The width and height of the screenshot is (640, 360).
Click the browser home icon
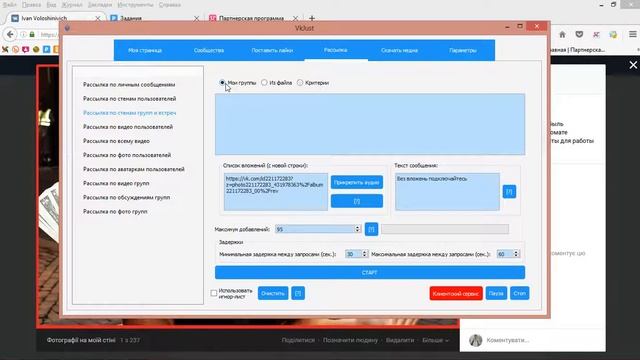pyautogui.click(x=562, y=35)
